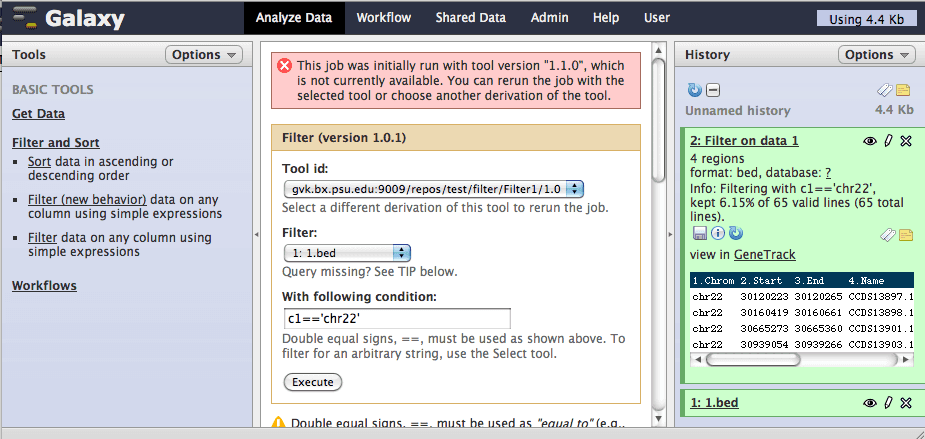Edit attributes of Filter on data 1

[887, 142]
